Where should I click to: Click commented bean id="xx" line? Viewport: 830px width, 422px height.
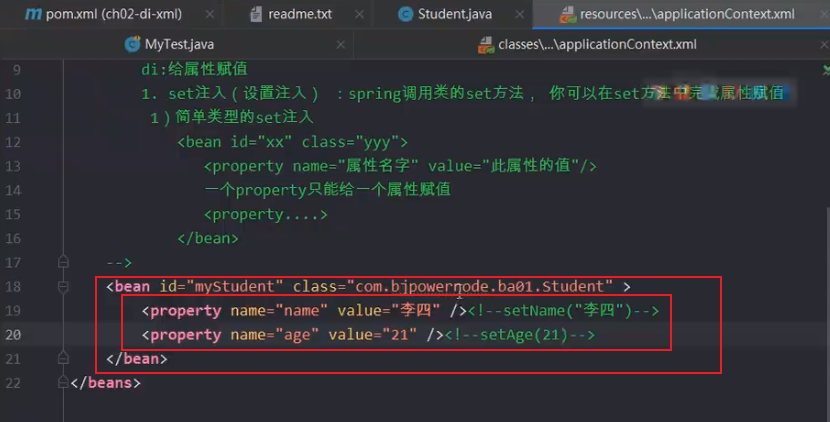(293, 142)
